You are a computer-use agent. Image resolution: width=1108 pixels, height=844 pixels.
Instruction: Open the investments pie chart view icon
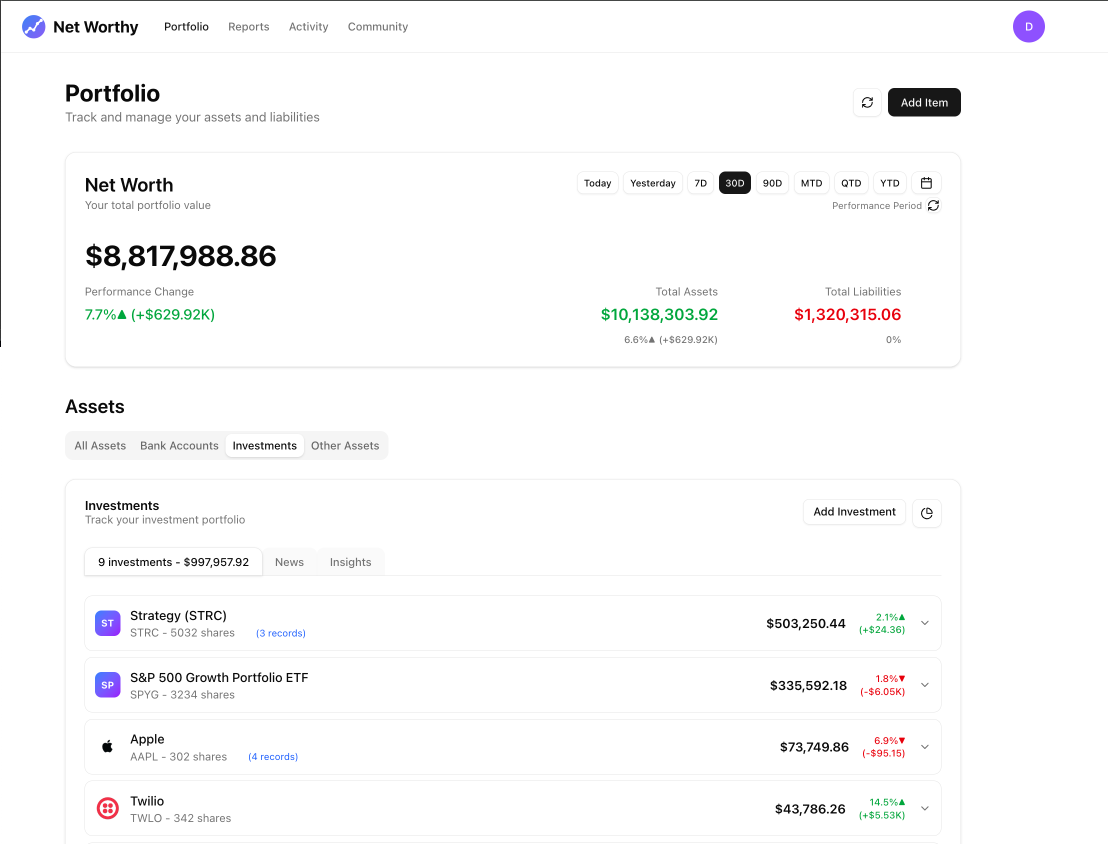coord(926,513)
